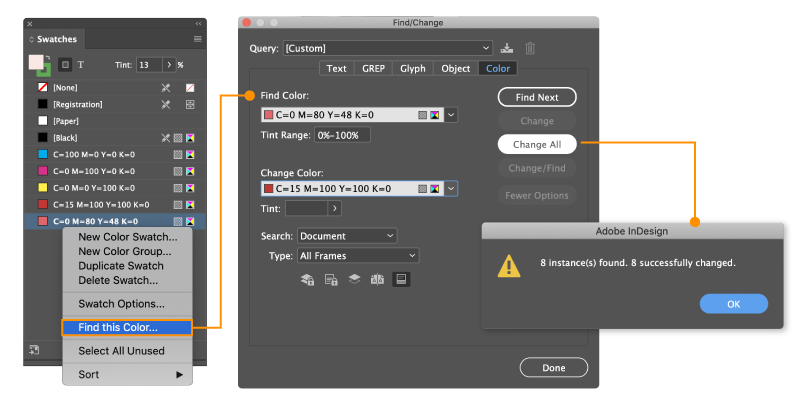
Task: Click the Save Query icon
Action: coord(509,48)
